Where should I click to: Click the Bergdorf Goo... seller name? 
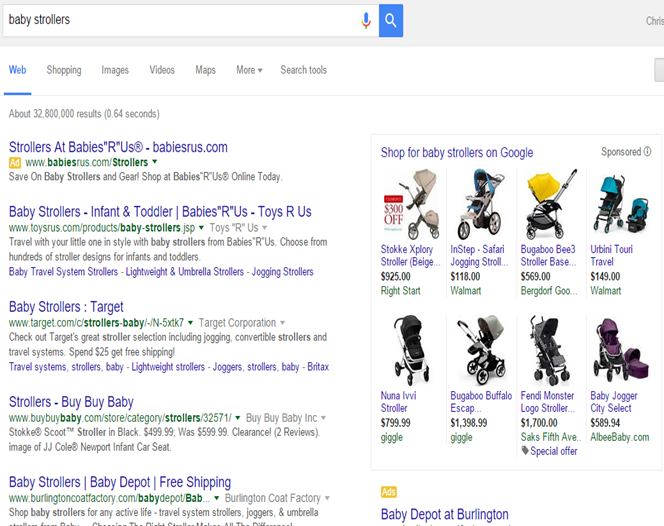549,291
